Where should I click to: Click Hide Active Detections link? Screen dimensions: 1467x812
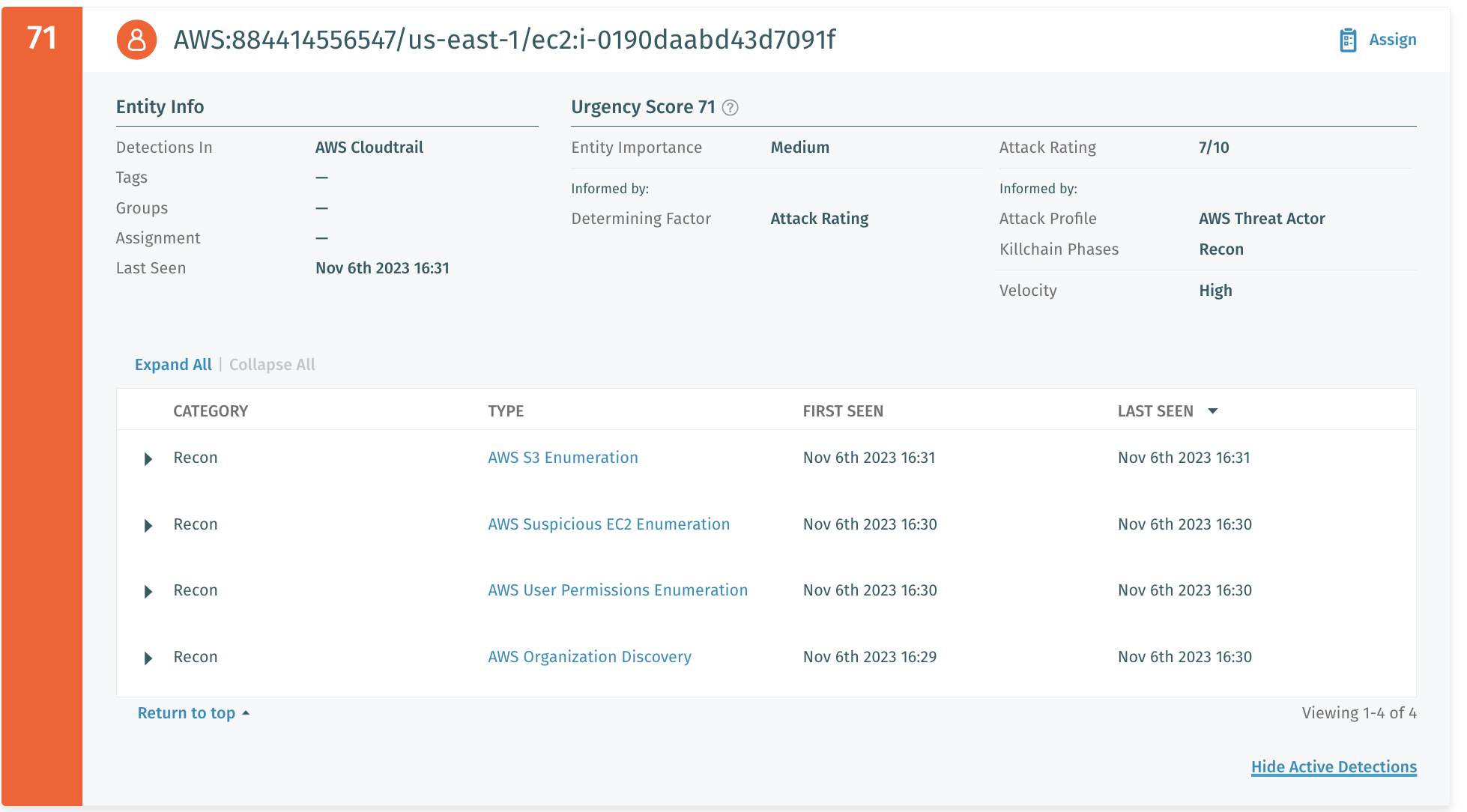pyautogui.click(x=1334, y=767)
